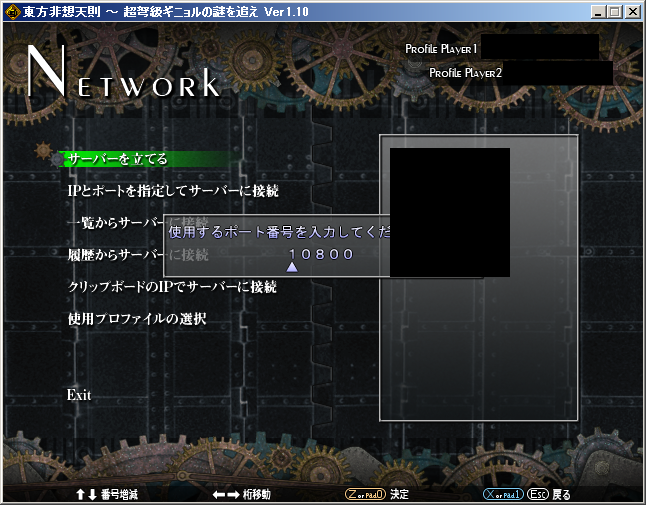The image size is (646, 505).
Task: Select 履歴からサーバーに接続 option
Action: point(138,255)
